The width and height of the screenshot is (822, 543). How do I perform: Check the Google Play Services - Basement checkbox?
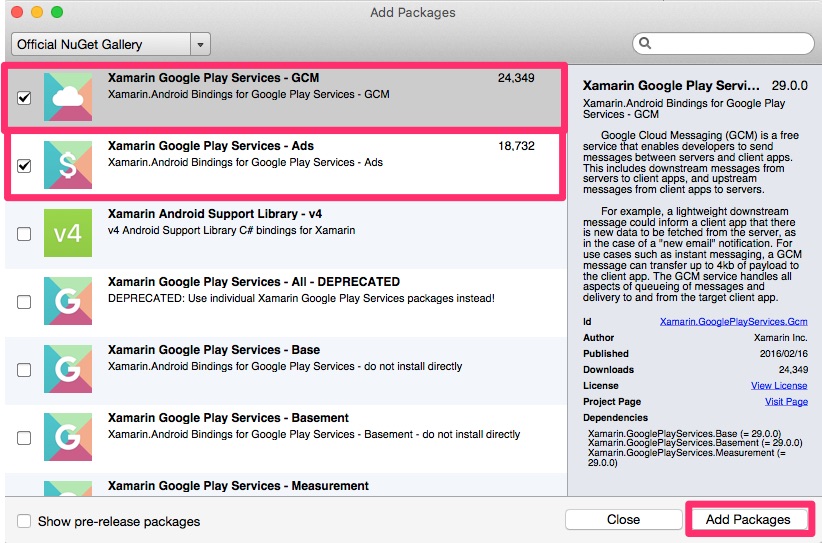click(24, 438)
